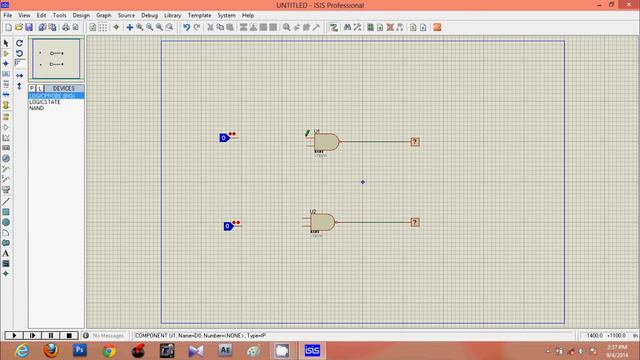
Task: Pick the 2D text tool
Action: pos(6,253)
